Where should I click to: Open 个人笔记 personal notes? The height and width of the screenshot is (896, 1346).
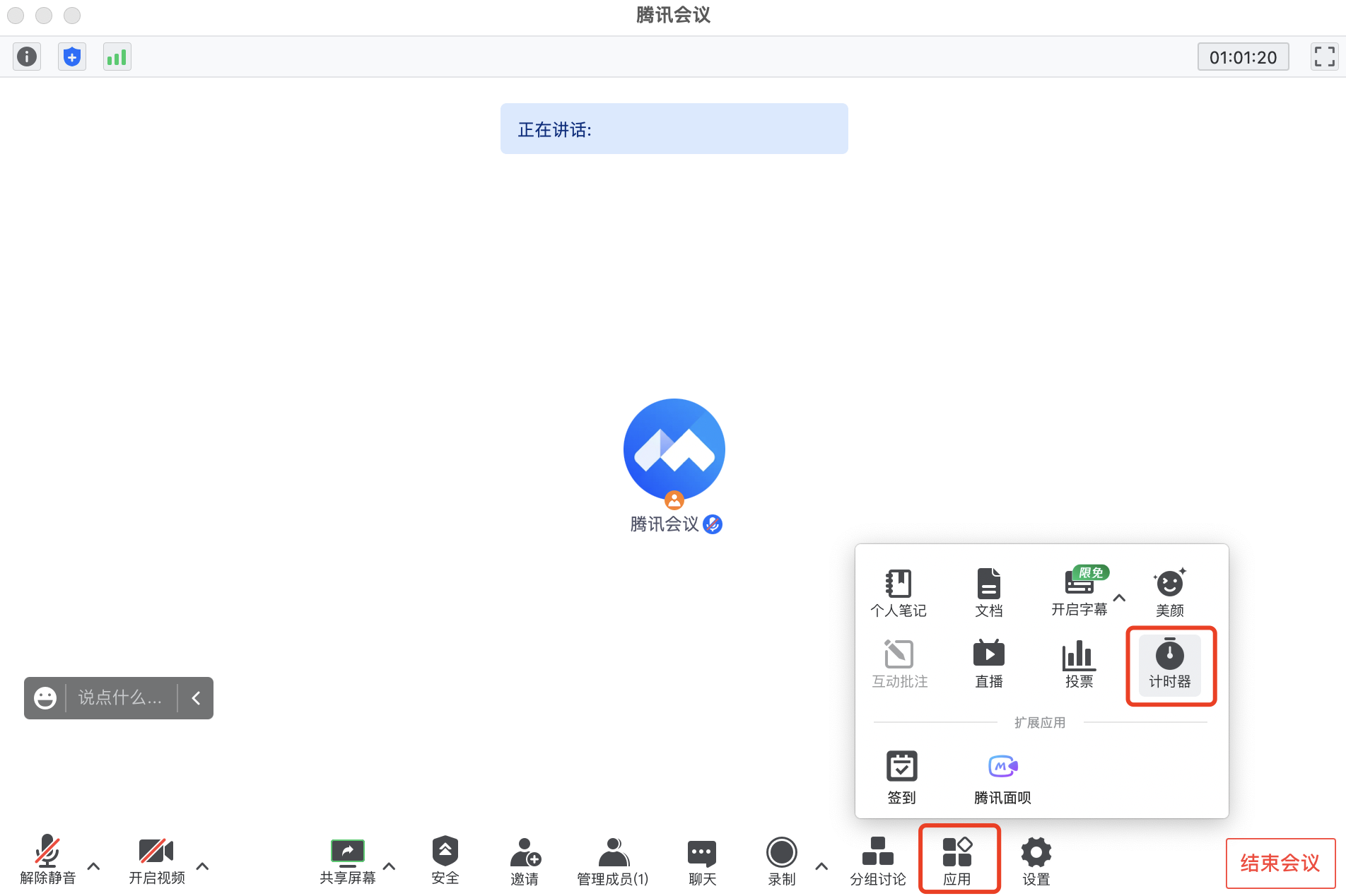899,593
